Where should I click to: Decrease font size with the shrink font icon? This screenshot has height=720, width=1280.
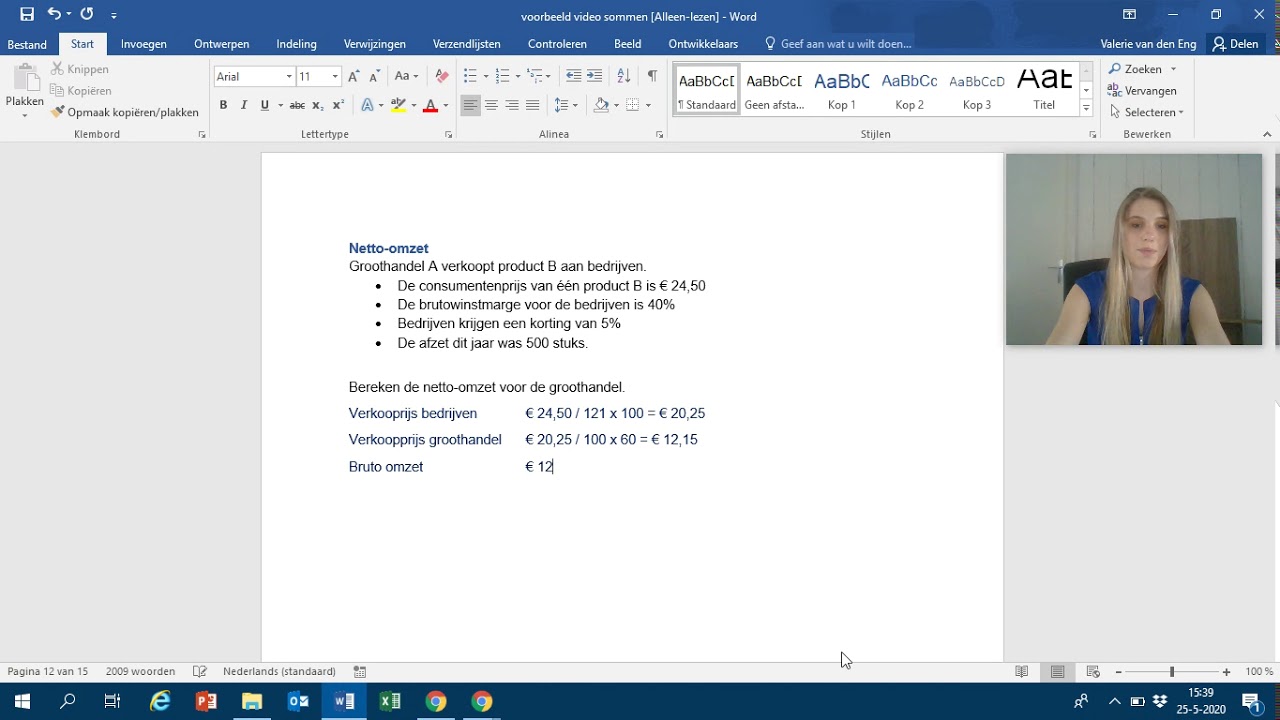point(375,76)
